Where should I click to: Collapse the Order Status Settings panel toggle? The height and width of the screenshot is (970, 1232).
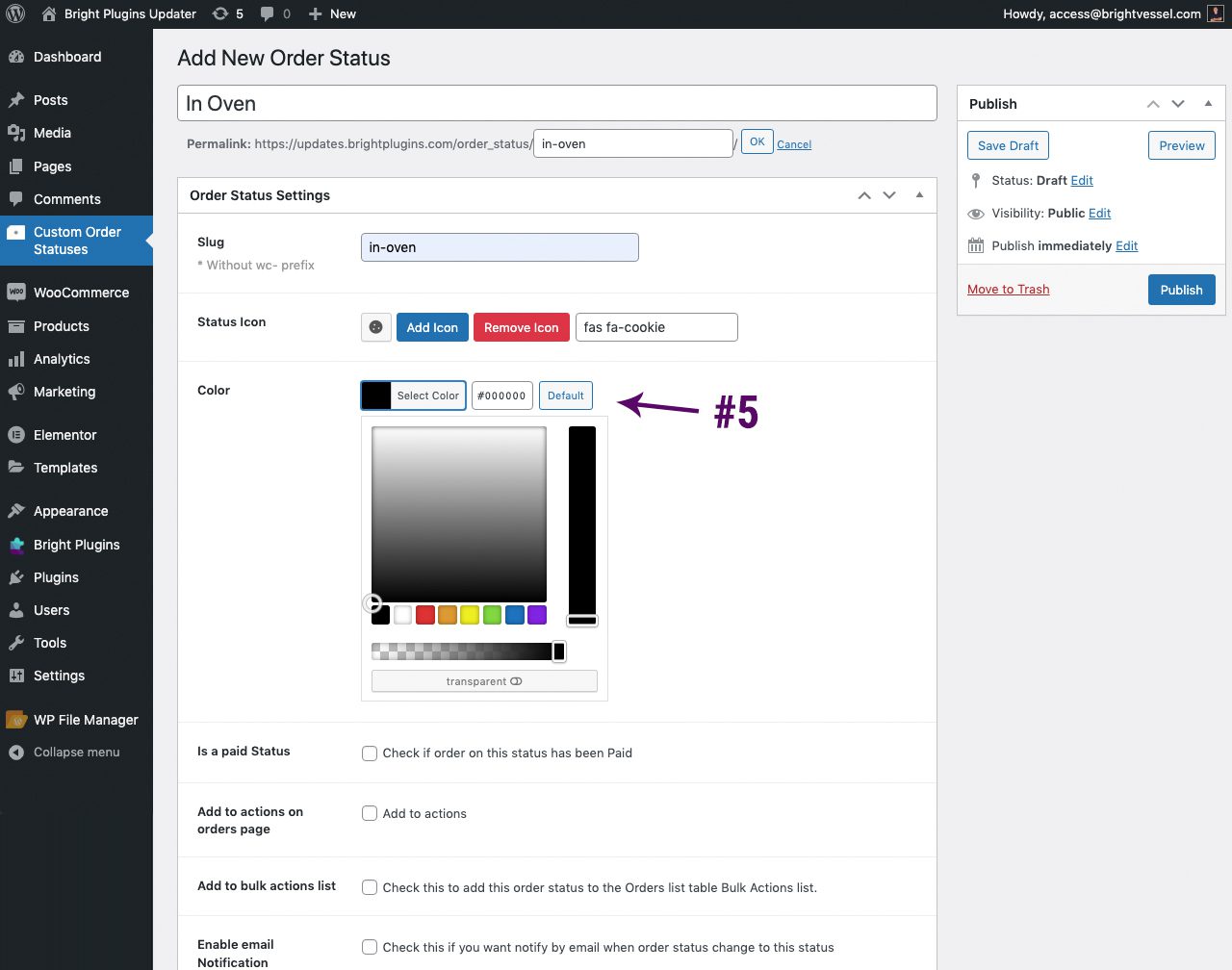(919, 195)
